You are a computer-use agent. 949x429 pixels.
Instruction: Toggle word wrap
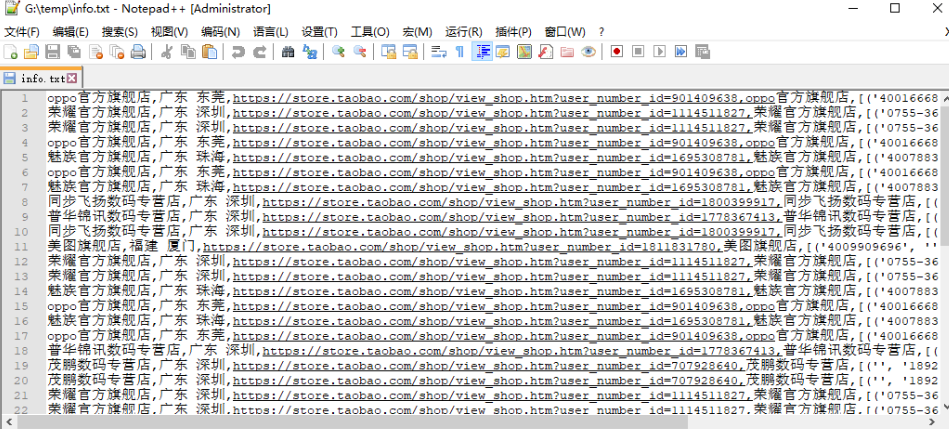pyautogui.click(x=438, y=52)
